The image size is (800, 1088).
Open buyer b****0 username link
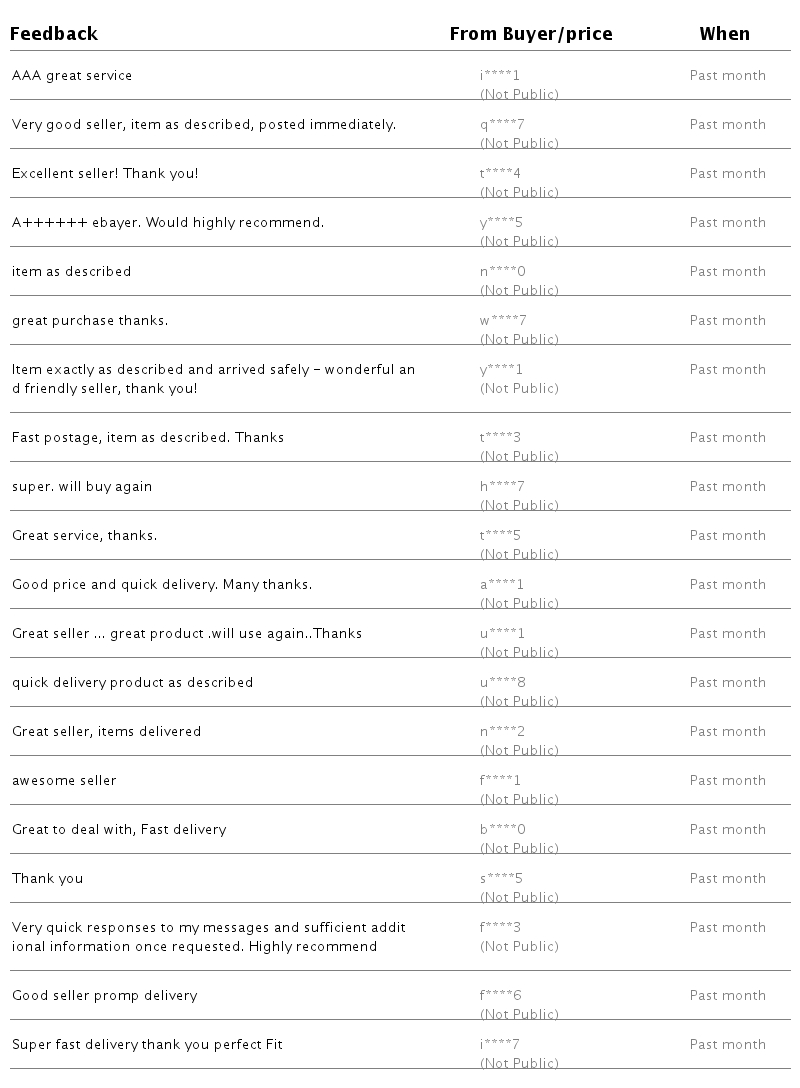[x=502, y=830]
